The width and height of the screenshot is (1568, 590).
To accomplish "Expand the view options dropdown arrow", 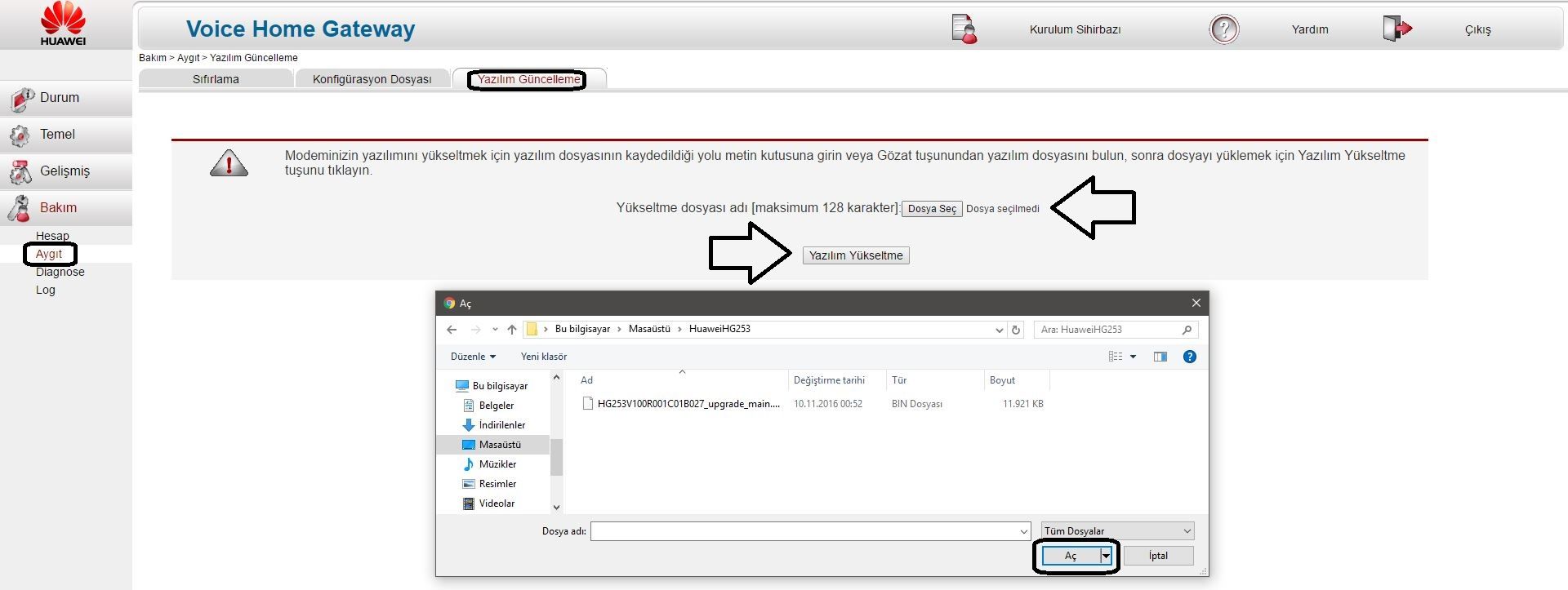I will click(1133, 357).
